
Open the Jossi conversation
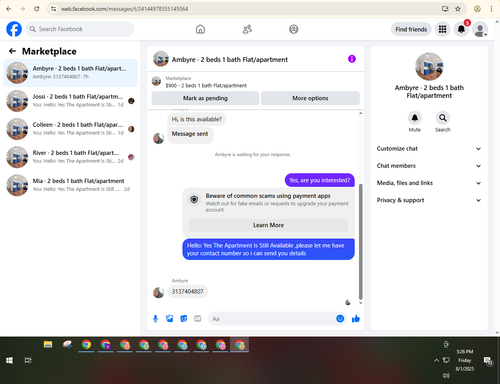(x=70, y=101)
